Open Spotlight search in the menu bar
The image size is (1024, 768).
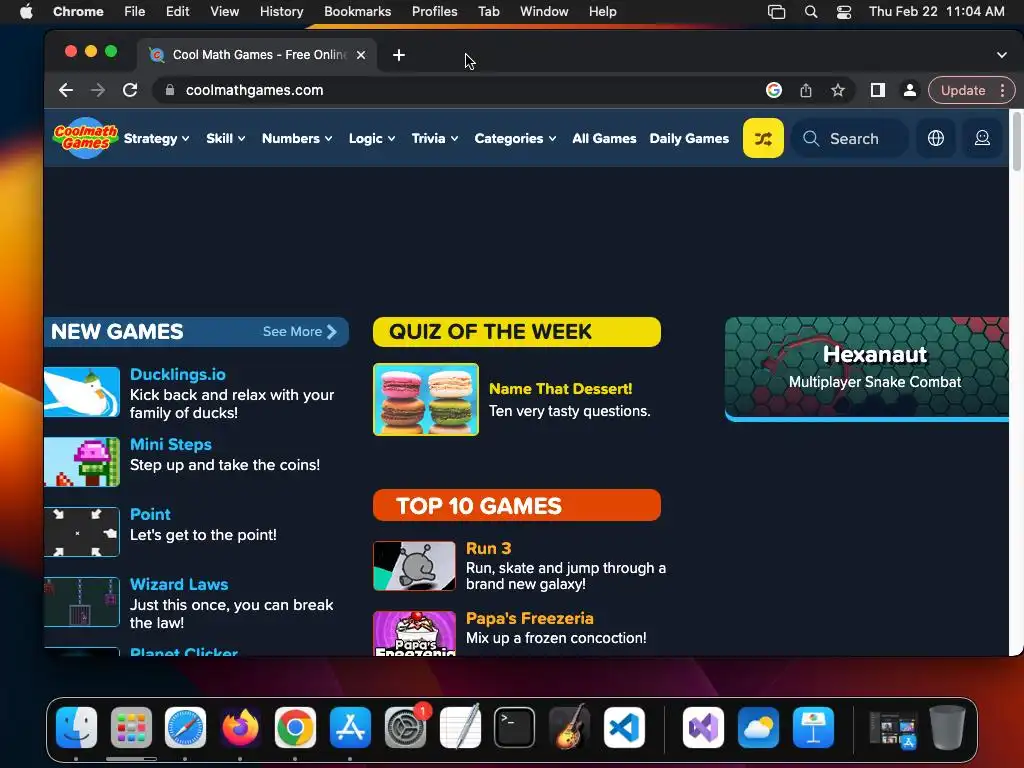(810, 12)
